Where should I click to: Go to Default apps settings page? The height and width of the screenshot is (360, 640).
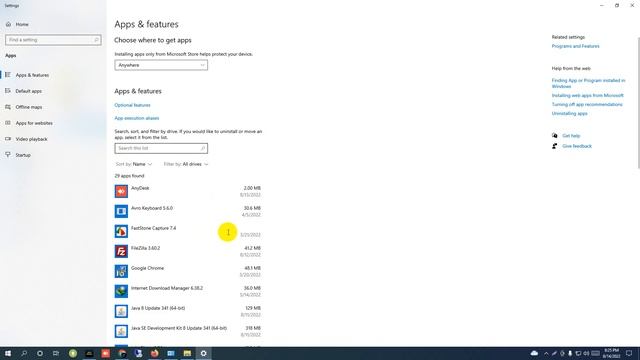[x=29, y=91]
